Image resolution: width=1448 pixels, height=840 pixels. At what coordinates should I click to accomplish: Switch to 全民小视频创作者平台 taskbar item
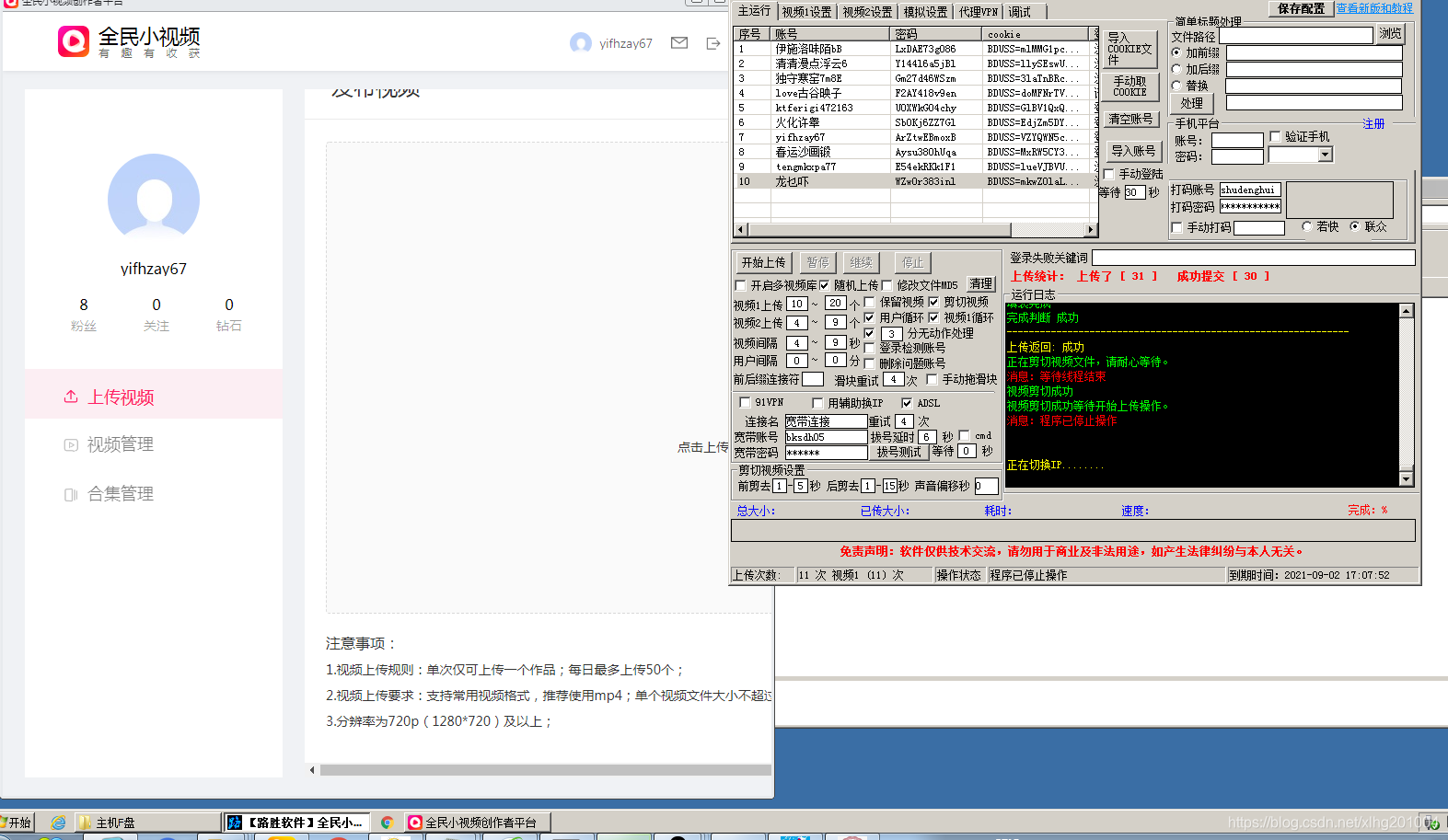point(477,823)
